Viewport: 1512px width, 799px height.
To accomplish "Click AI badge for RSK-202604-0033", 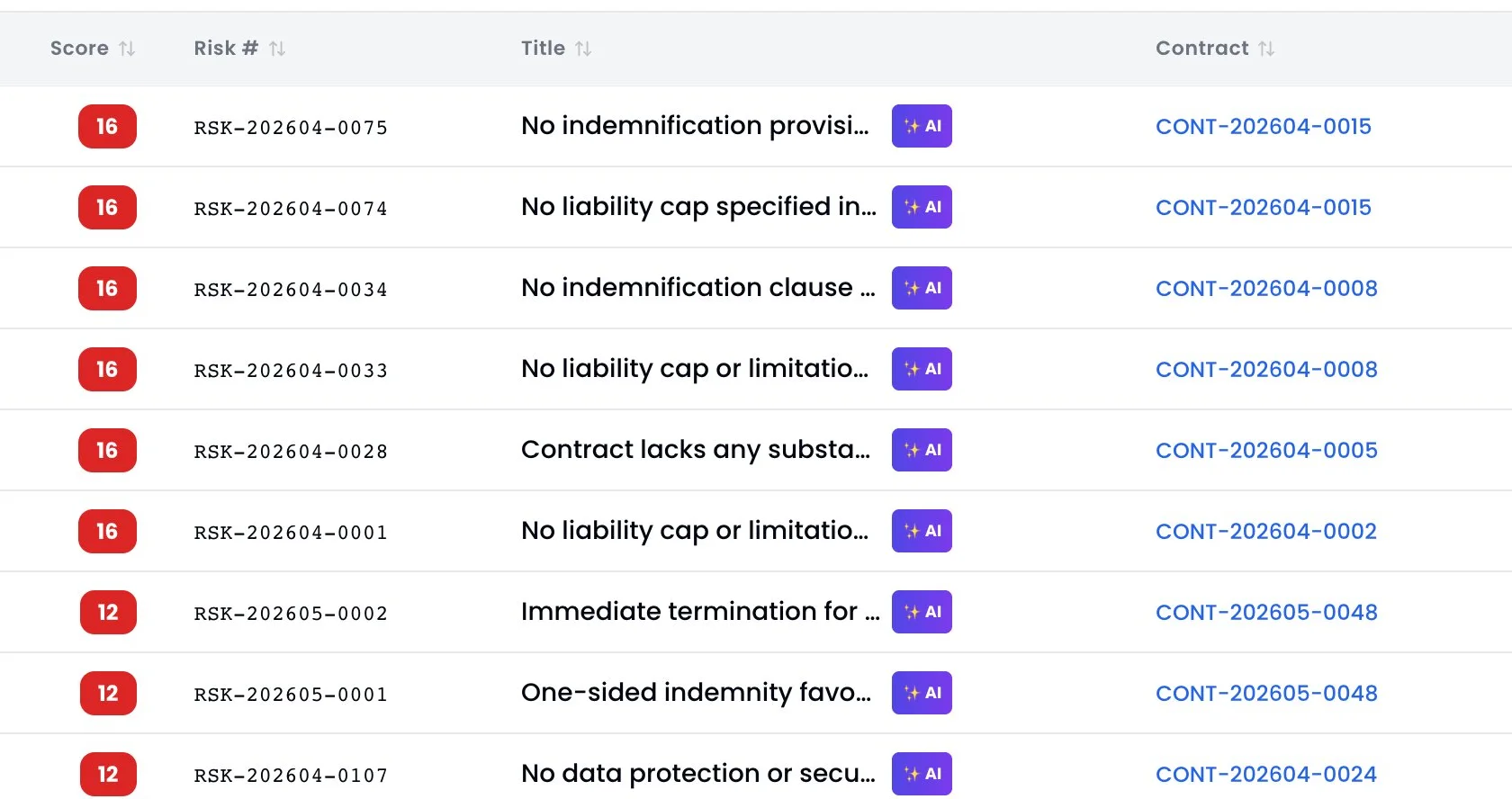I will [922, 369].
